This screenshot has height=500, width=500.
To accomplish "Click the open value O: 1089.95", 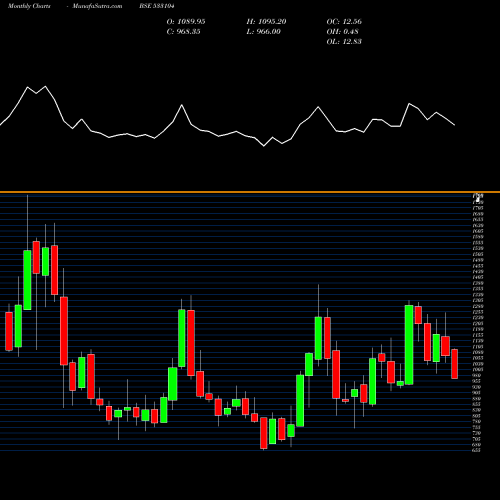I will [186, 22].
